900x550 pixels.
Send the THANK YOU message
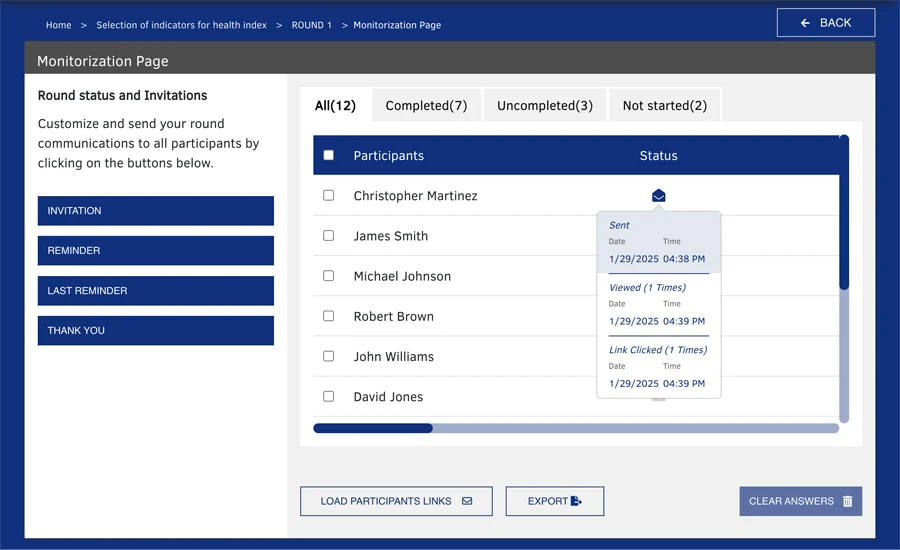click(156, 330)
